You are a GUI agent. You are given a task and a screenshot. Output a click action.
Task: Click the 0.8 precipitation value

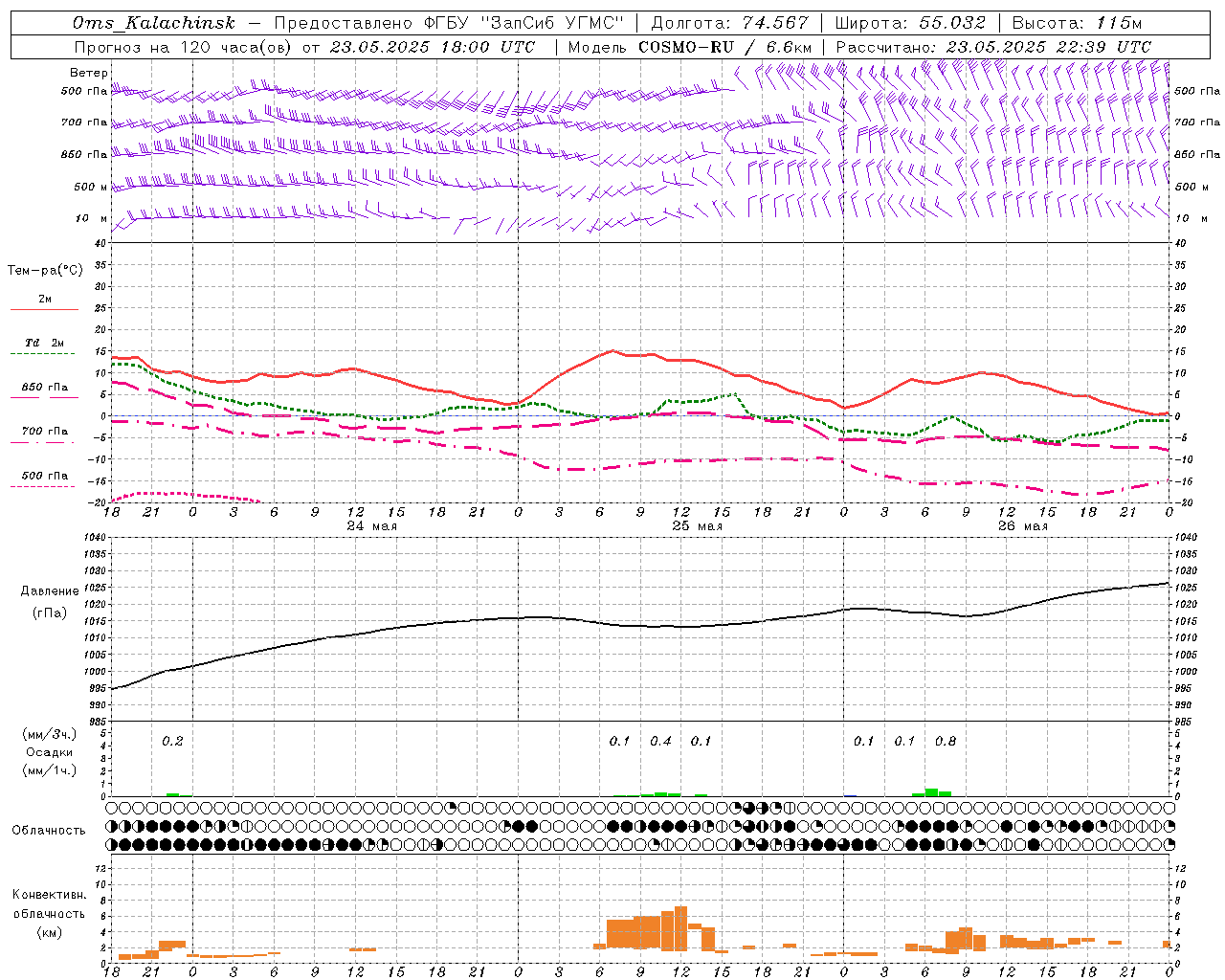[946, 741]
